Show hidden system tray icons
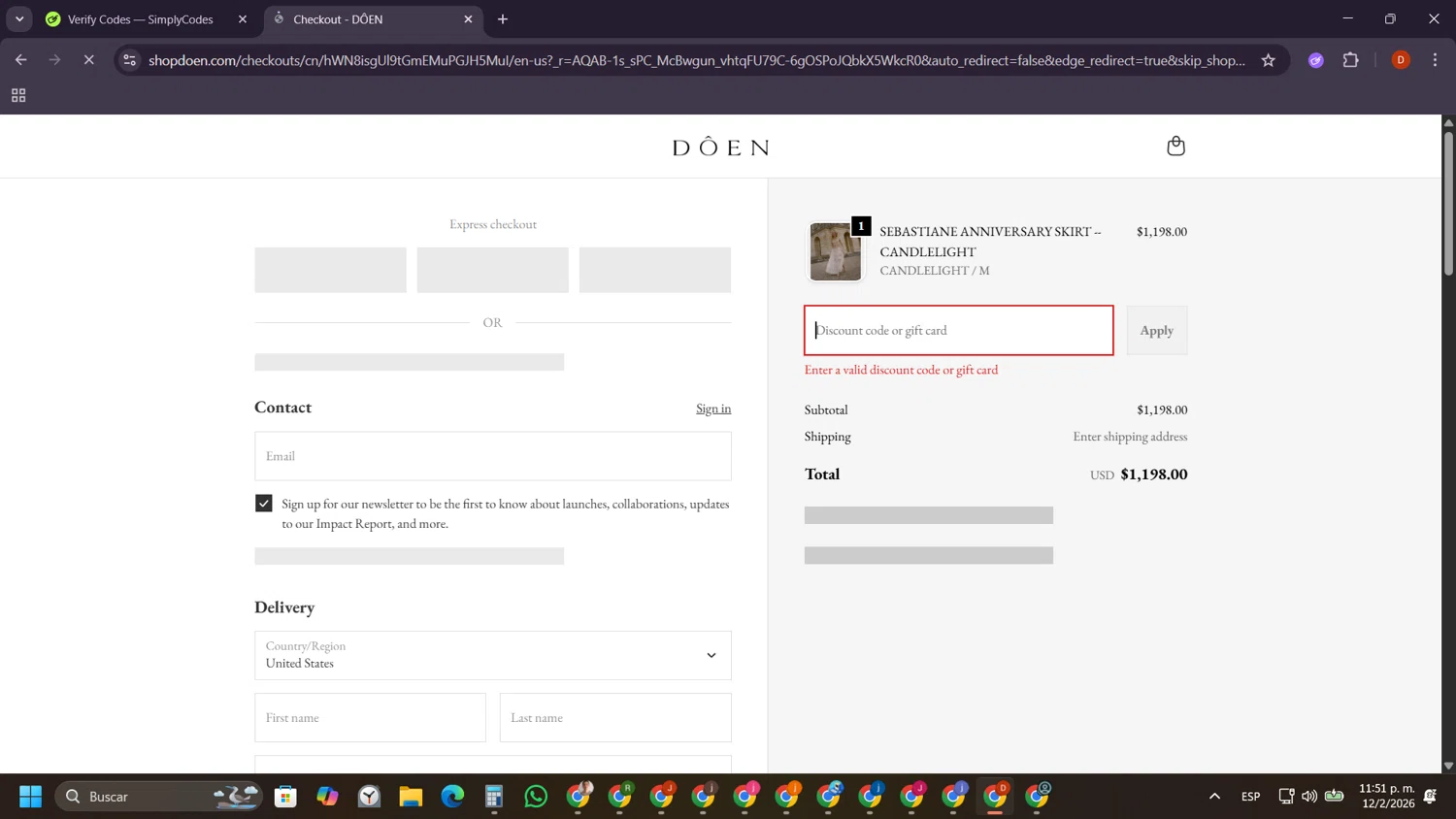Image resolution: width=1456 pixels, height=819 pixels. click(1214, 797)
